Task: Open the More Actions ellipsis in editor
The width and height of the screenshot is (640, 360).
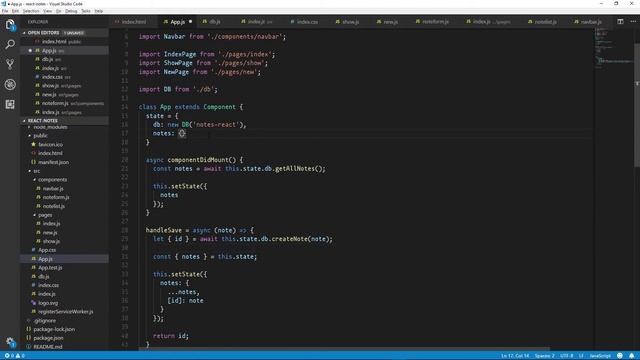Action: point(633,22)
